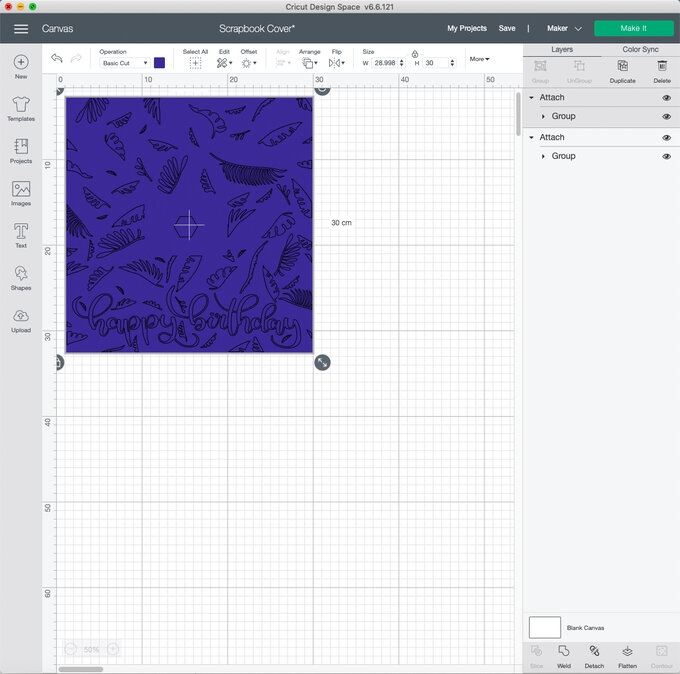Open the Images library
The width and height of the screenshot is (680, 674).
(x=21, y=193)
